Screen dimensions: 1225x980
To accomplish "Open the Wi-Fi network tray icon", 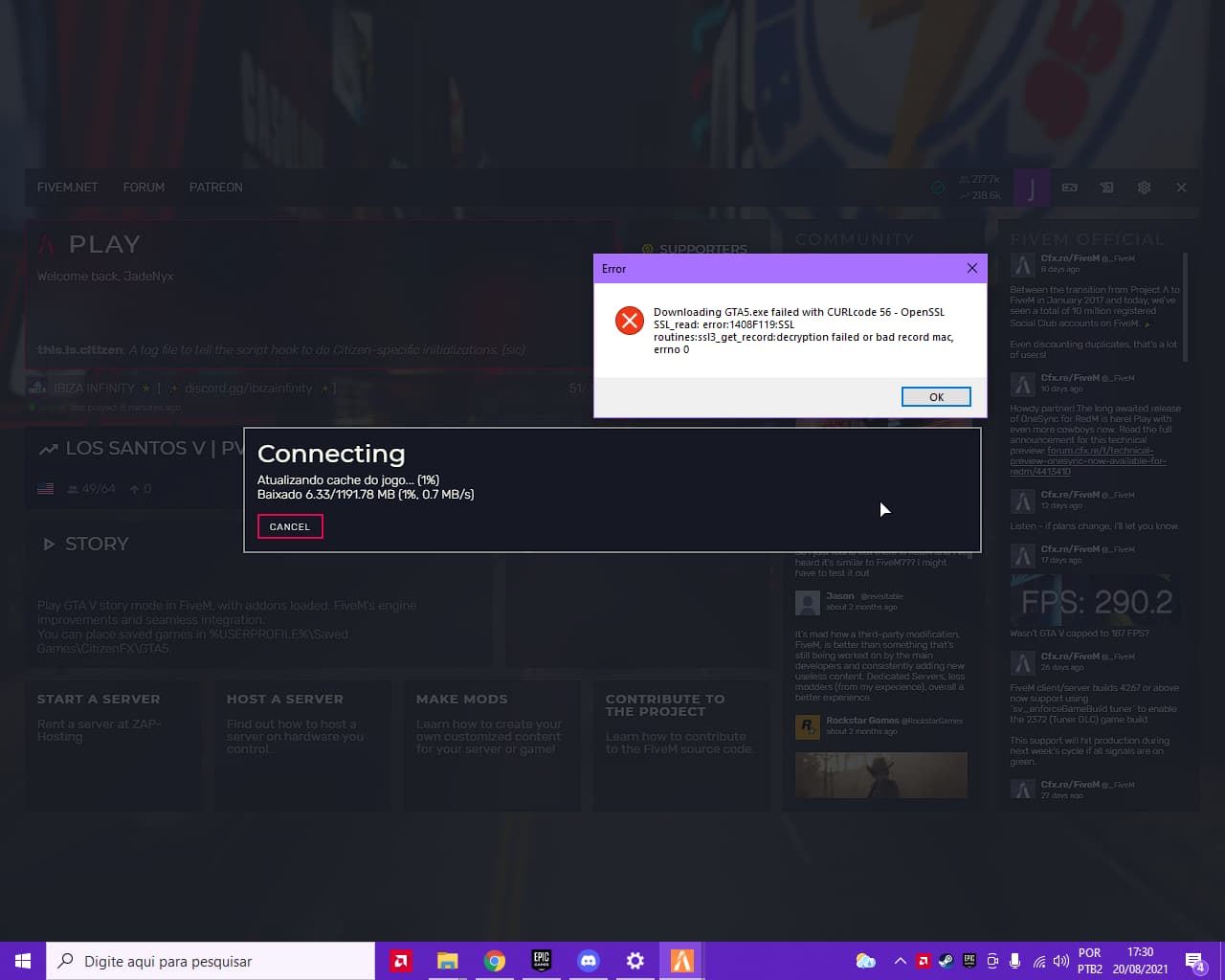I will 1038,961.
